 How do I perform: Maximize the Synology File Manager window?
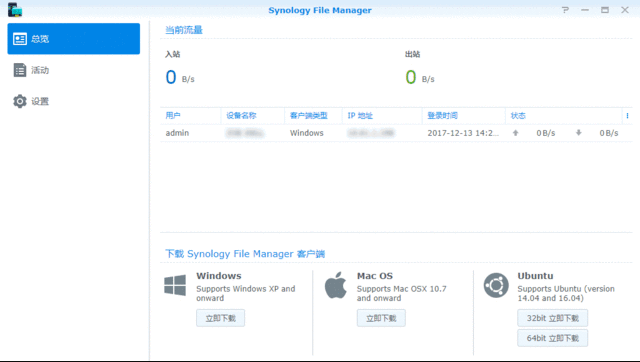pos(605,10)
